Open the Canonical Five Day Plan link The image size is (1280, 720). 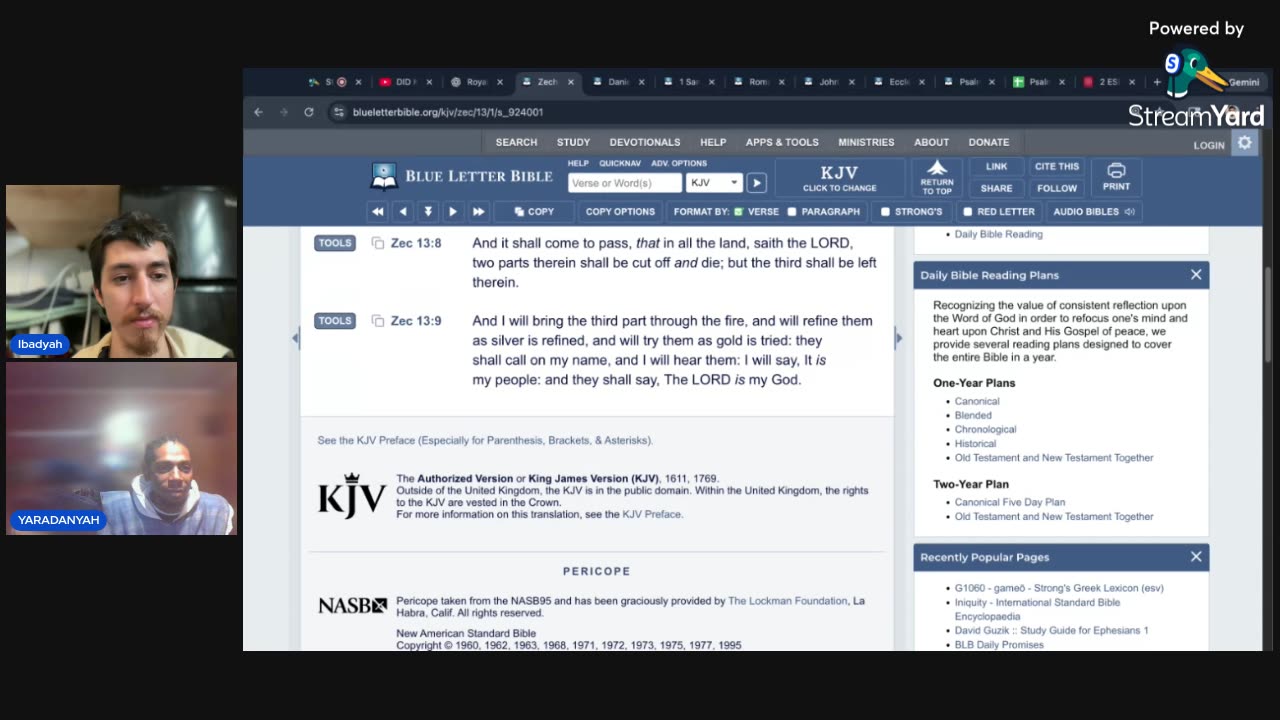[1010, 502]
